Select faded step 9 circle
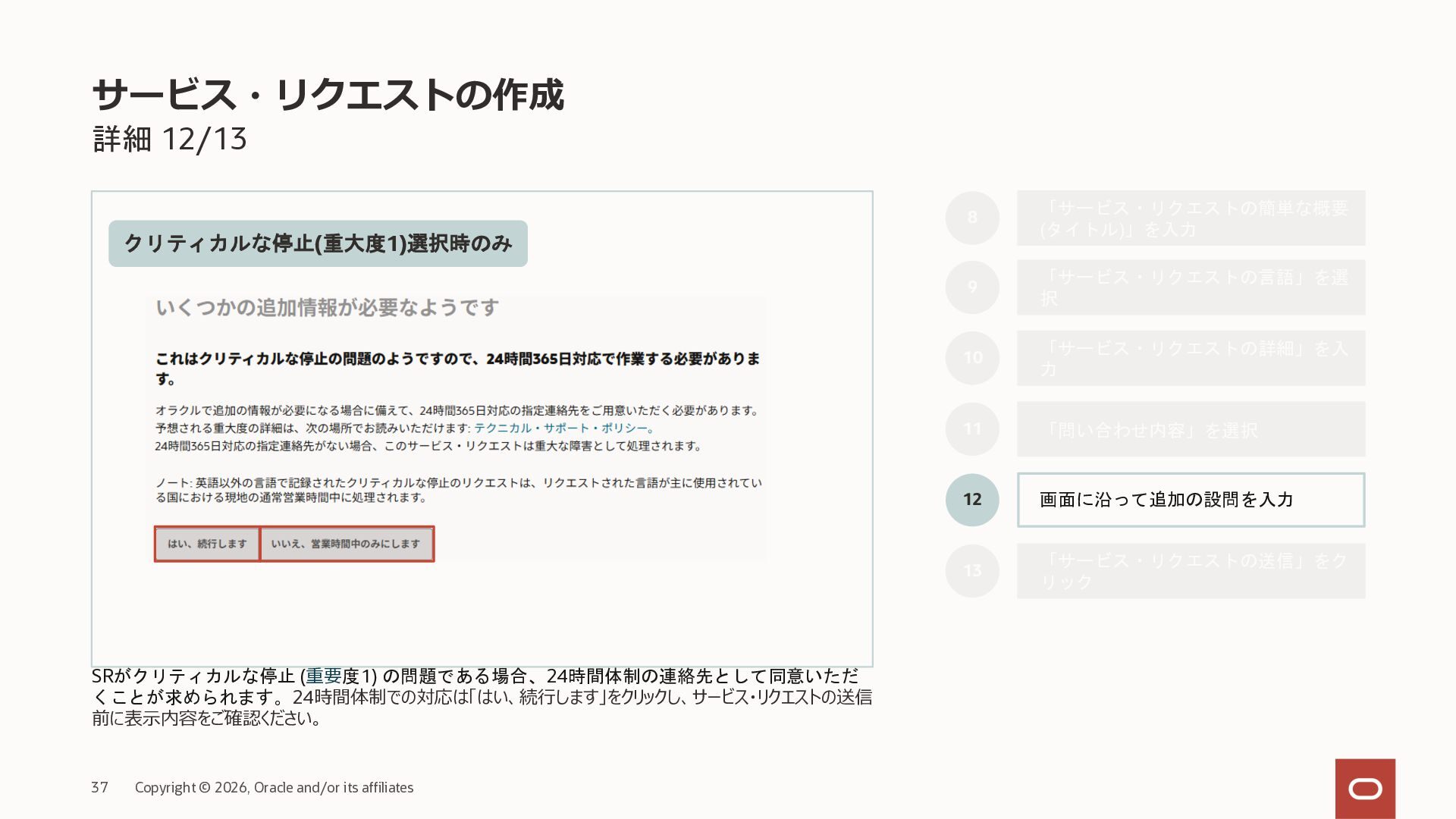 tap(972, 287)
